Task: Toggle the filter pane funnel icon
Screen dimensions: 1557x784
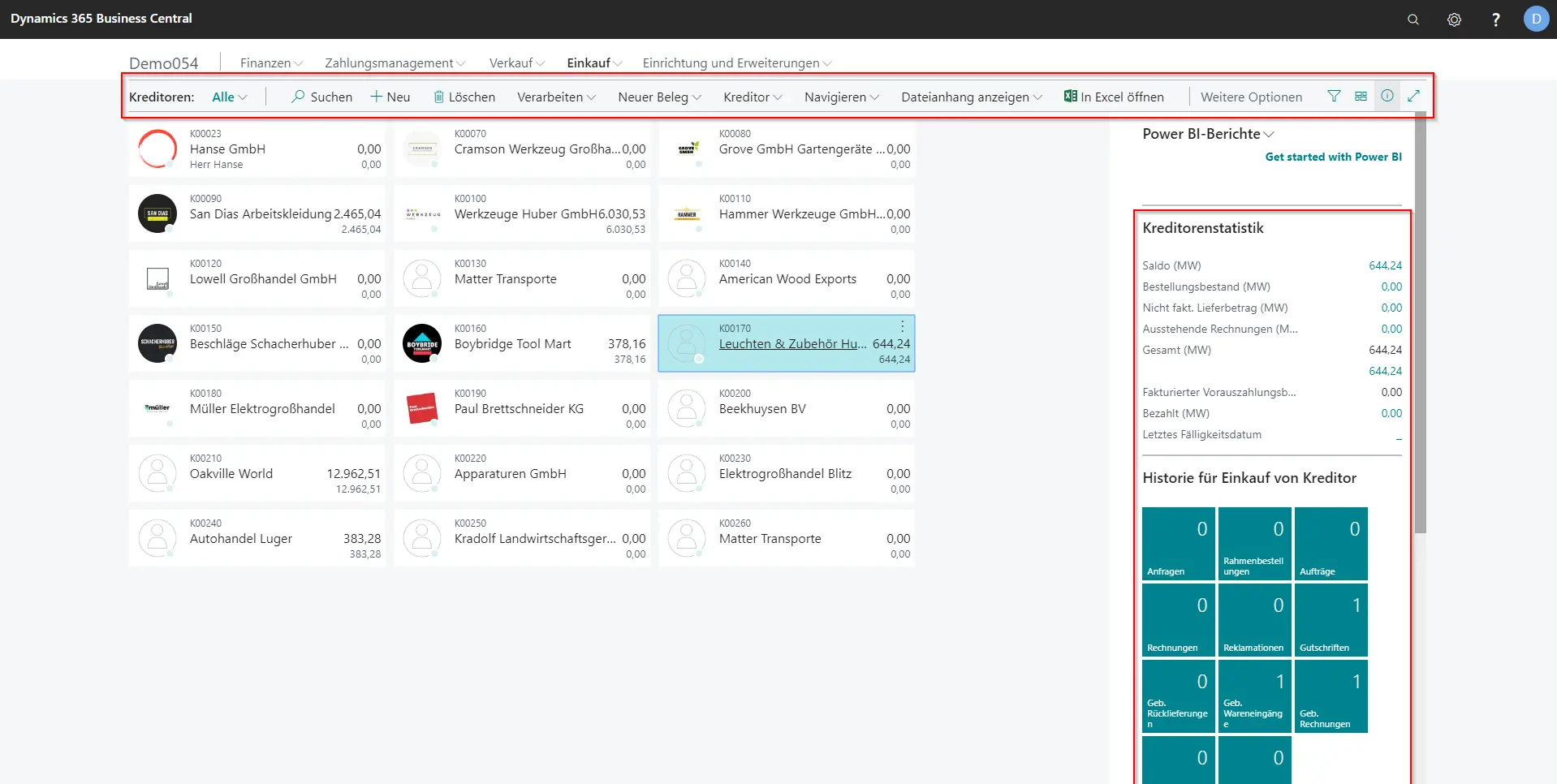Action: click(x=1334, y=96)
